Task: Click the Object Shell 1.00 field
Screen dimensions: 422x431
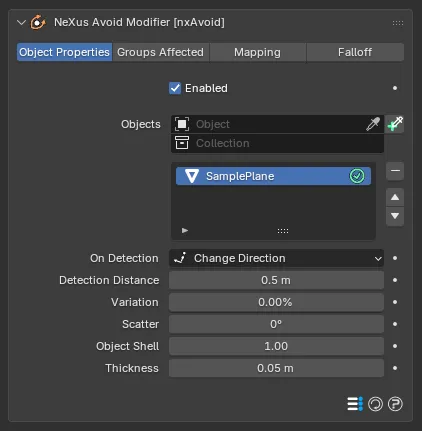Action: (x=276, y=346)
